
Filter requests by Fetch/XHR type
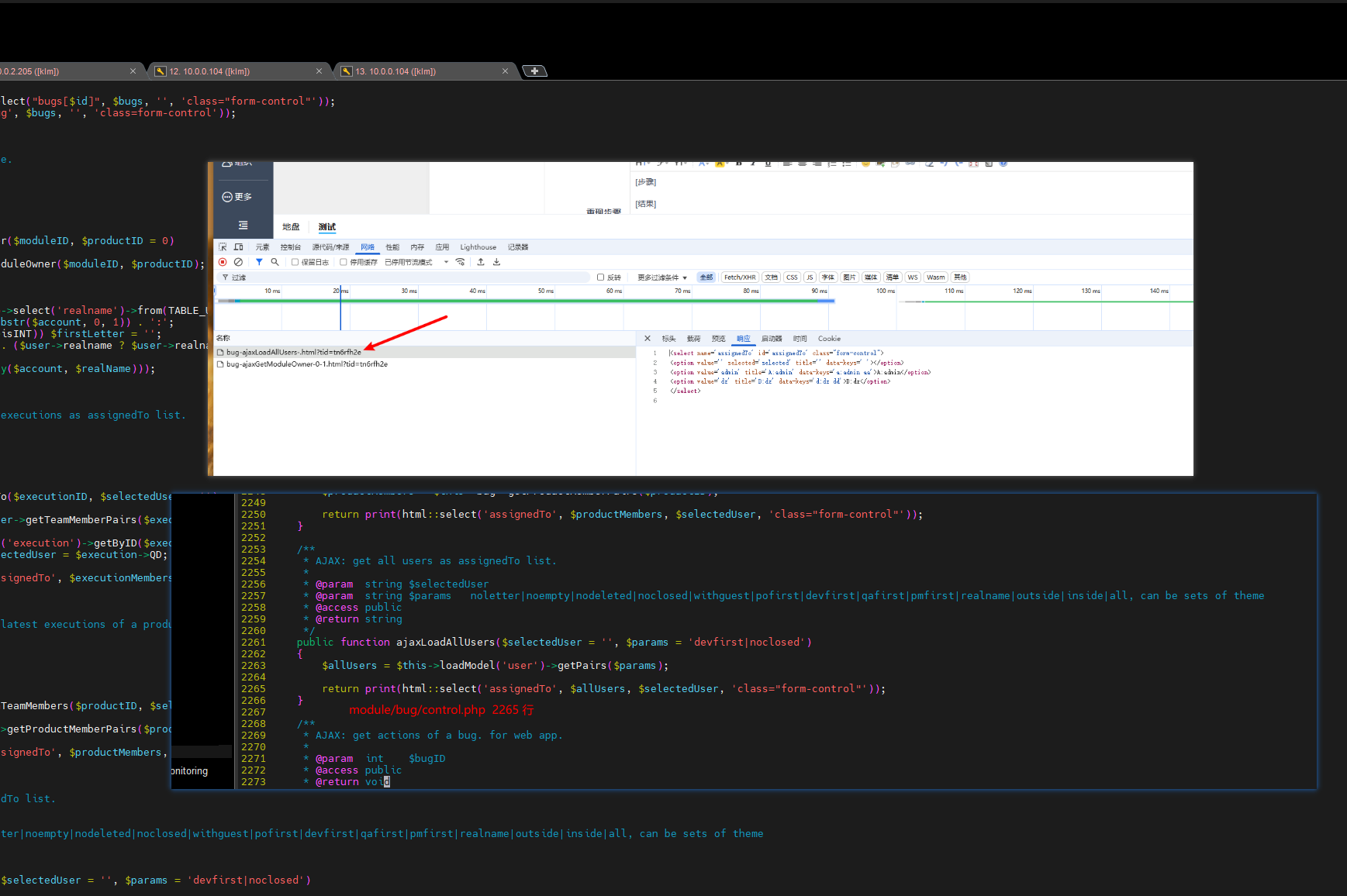pos(740,277)
